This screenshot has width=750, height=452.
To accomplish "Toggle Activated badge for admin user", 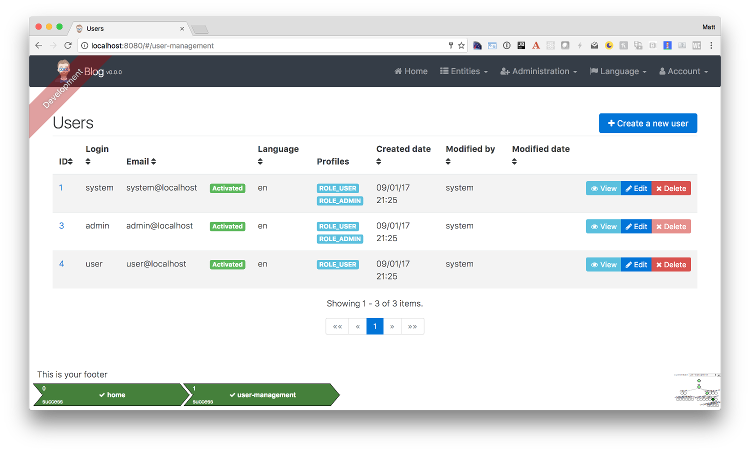I will pyautogui.click(x=228, y=226).
